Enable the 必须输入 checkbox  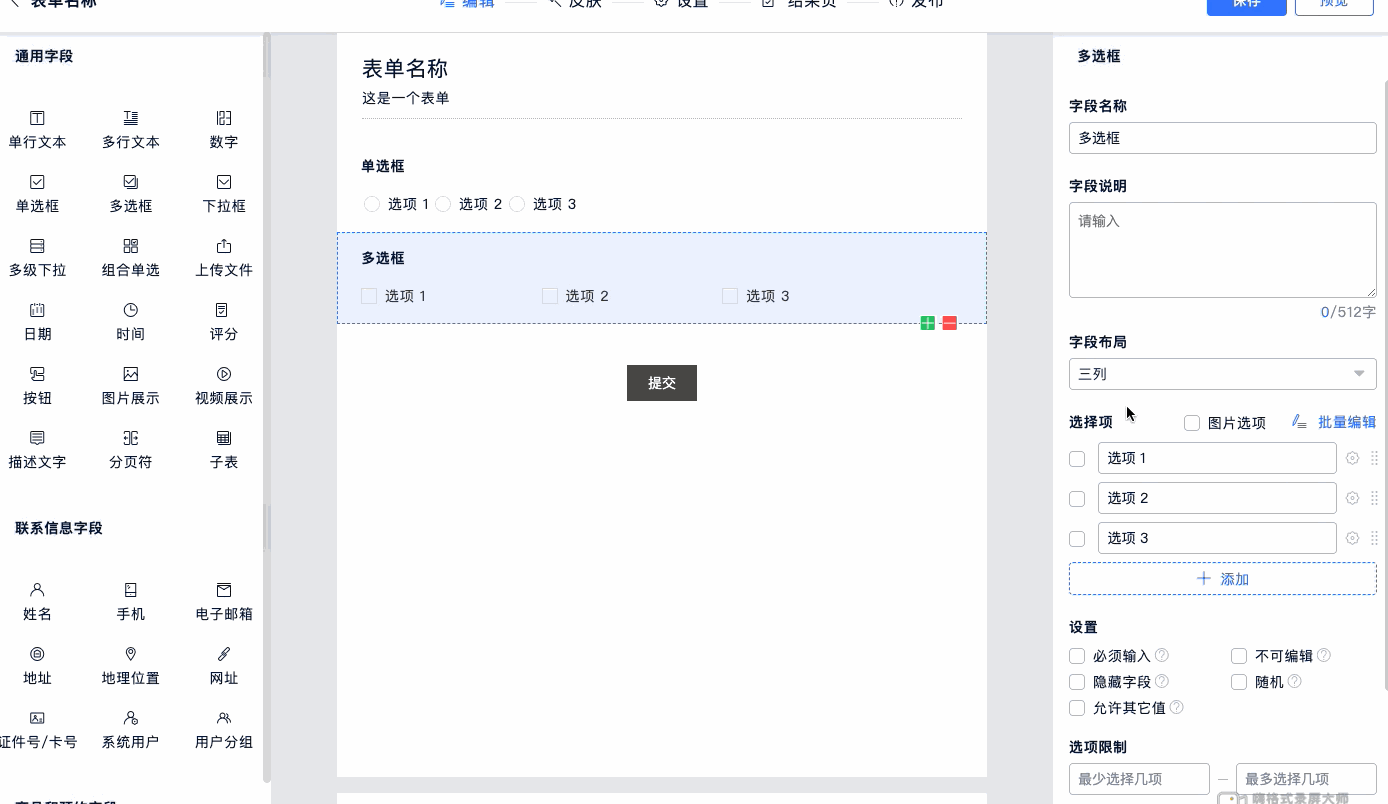tap(1077, 656)
